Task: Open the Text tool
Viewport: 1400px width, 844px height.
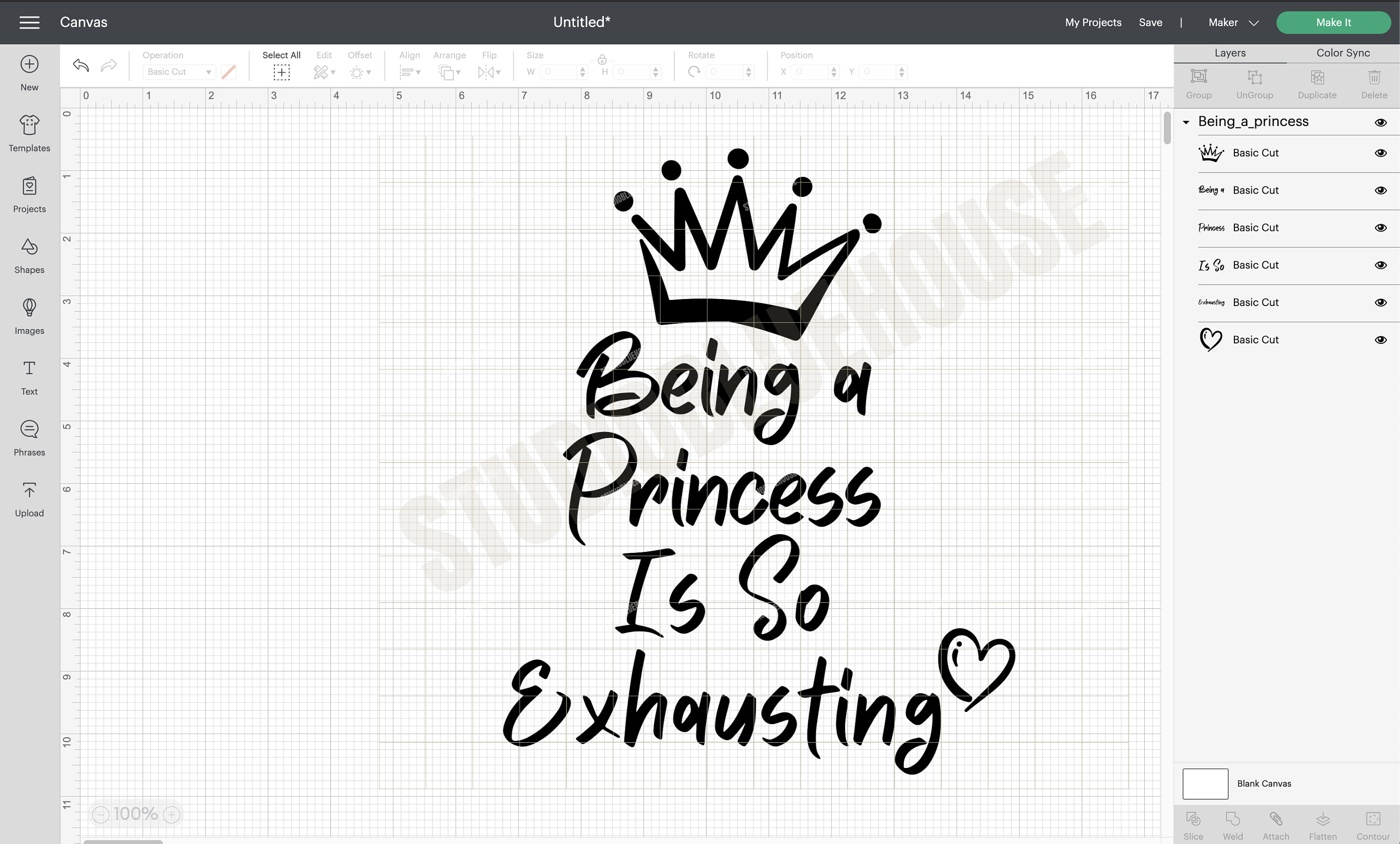Action: click(x=29, y=377)
